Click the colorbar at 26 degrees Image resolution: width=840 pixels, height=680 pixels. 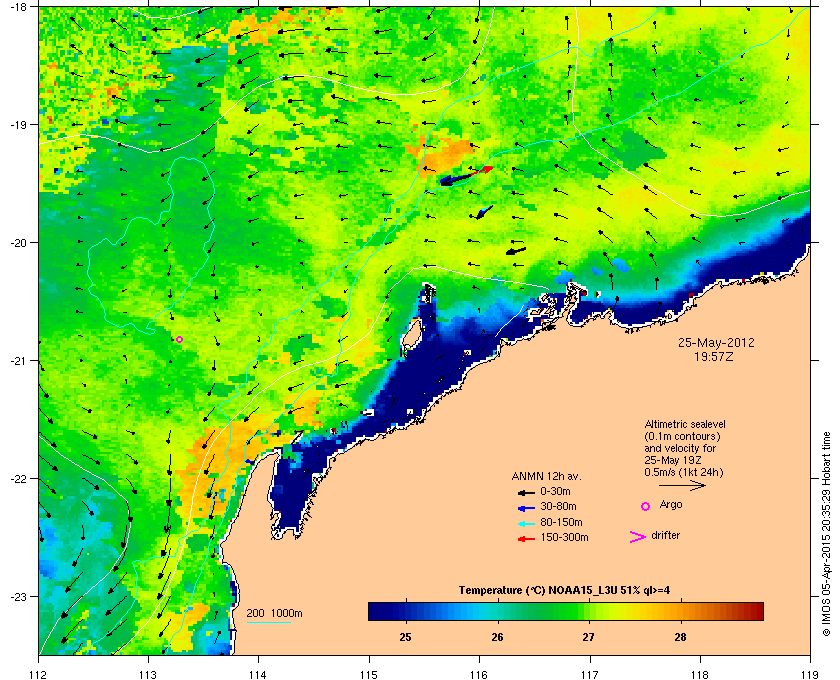(498, 611)
